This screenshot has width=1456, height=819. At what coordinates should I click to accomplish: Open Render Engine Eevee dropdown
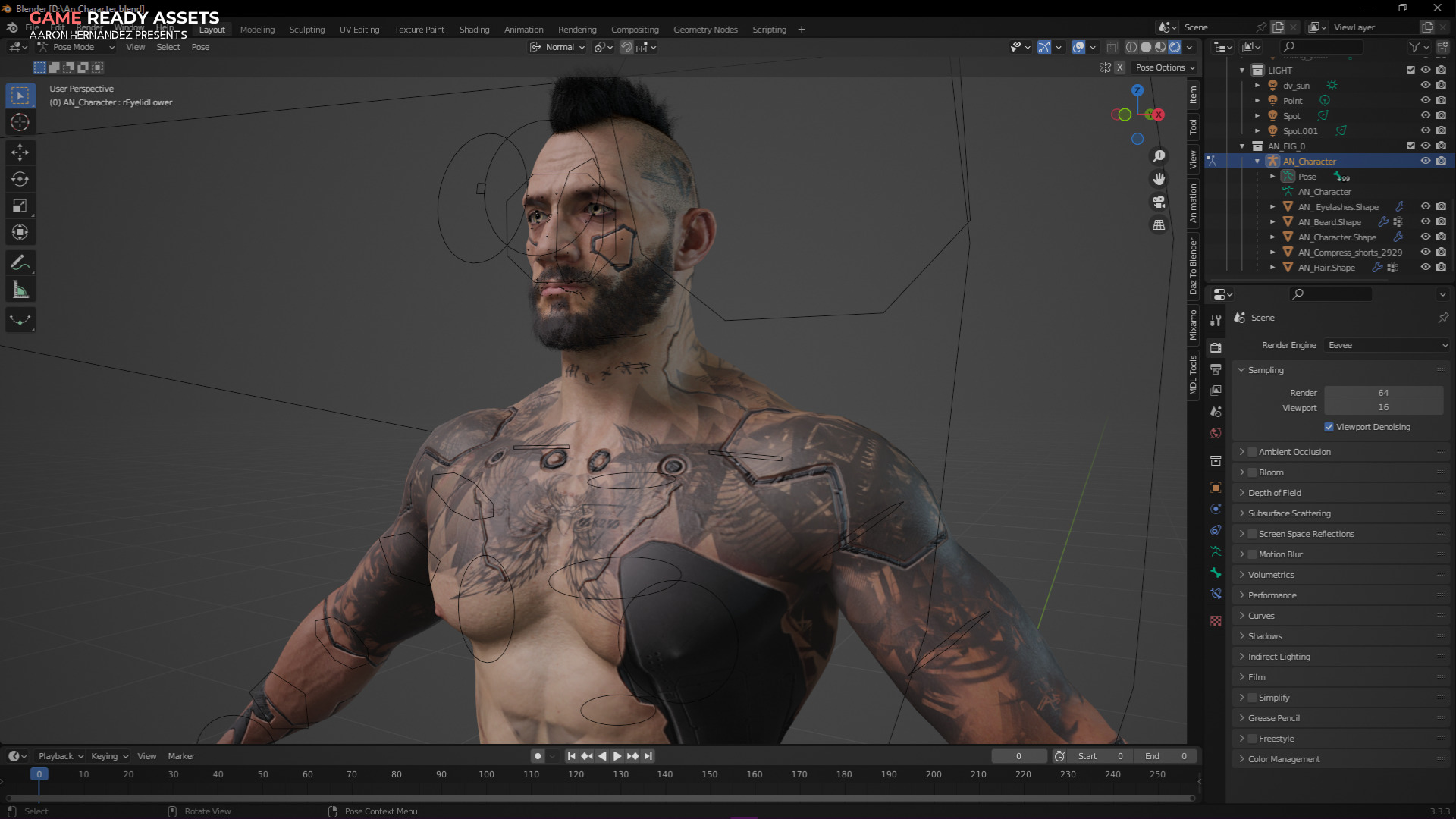point(1387,345)
